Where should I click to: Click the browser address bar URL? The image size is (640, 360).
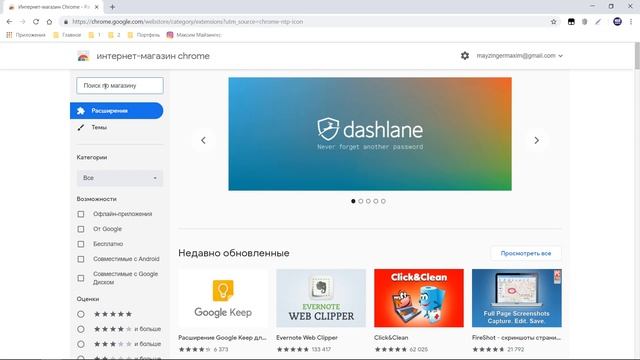(188, 22)
